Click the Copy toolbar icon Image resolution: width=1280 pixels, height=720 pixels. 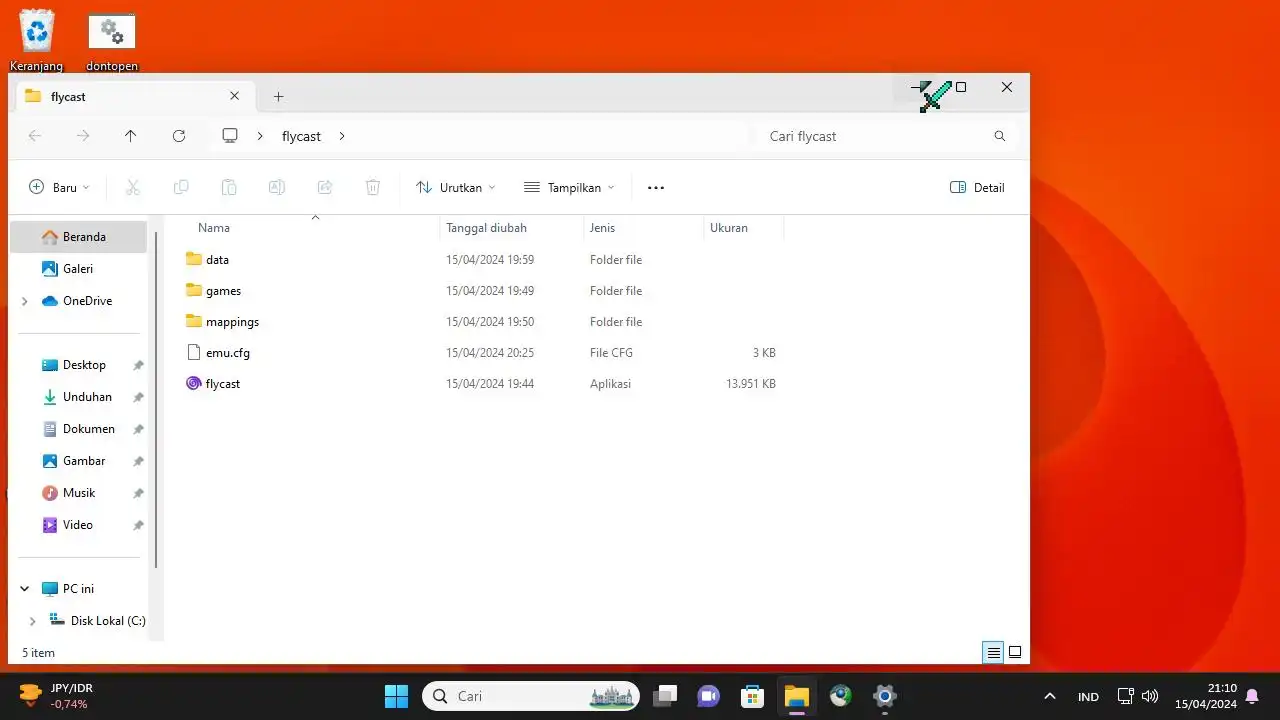pos(181,187)
